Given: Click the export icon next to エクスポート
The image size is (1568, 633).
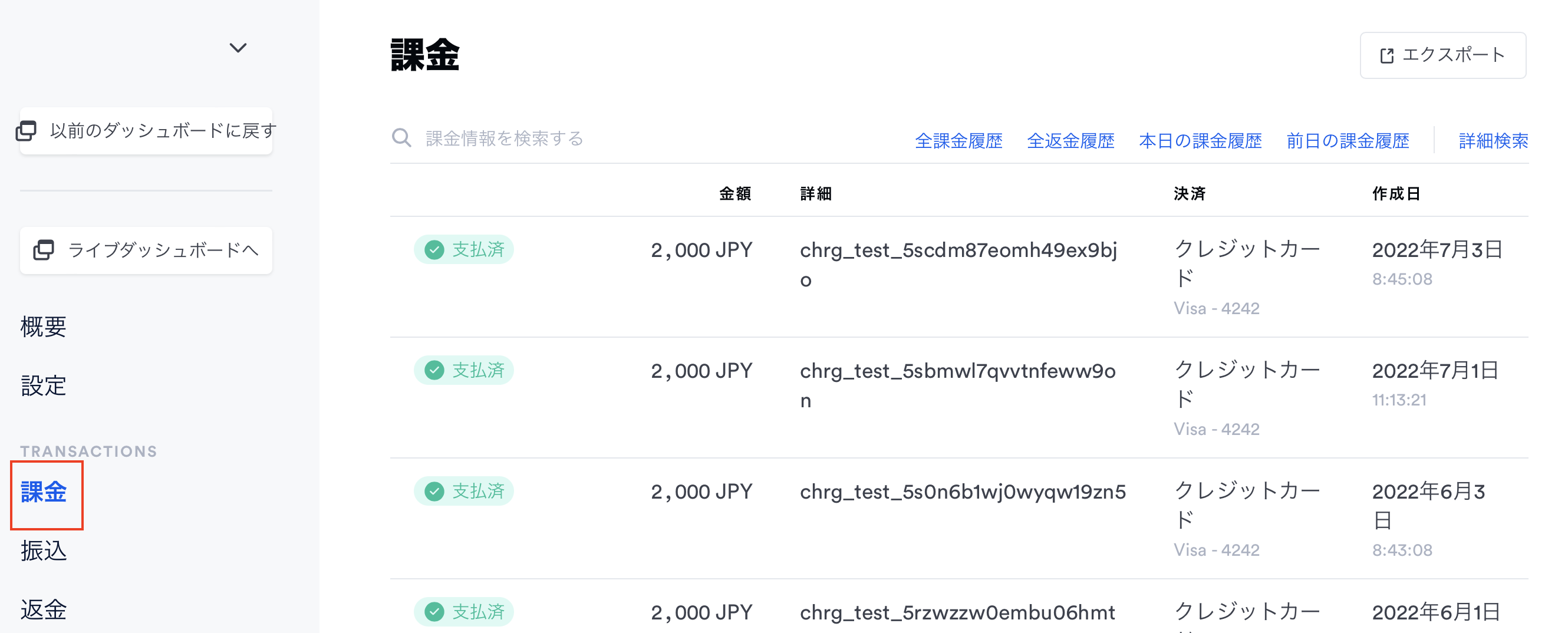Looking at the screenshot, I should (1387, 55).
